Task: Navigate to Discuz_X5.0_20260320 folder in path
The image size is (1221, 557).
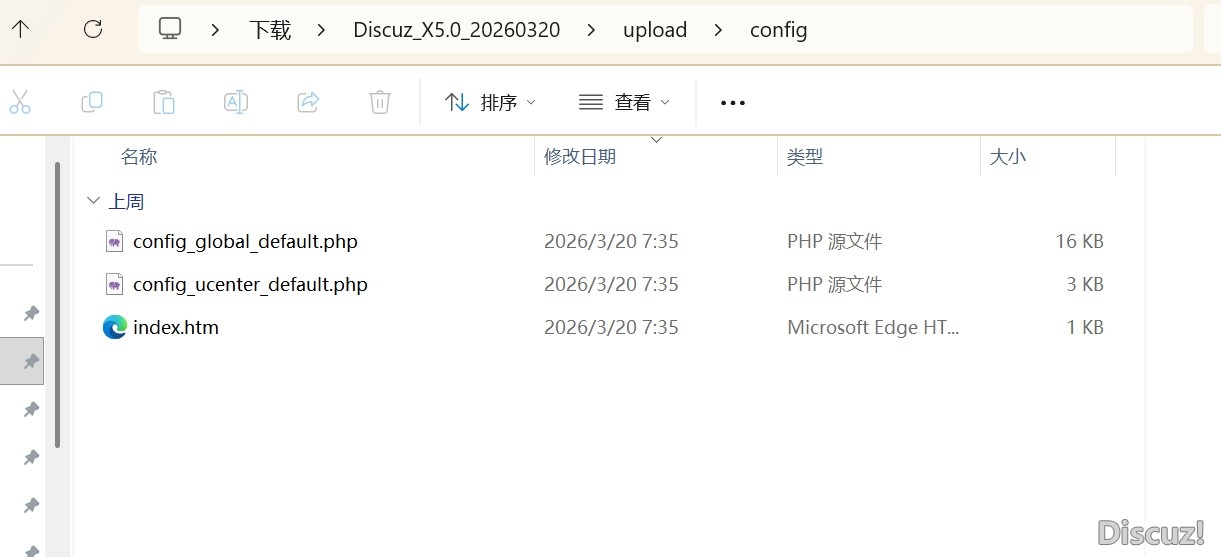Action: point(457,30)
